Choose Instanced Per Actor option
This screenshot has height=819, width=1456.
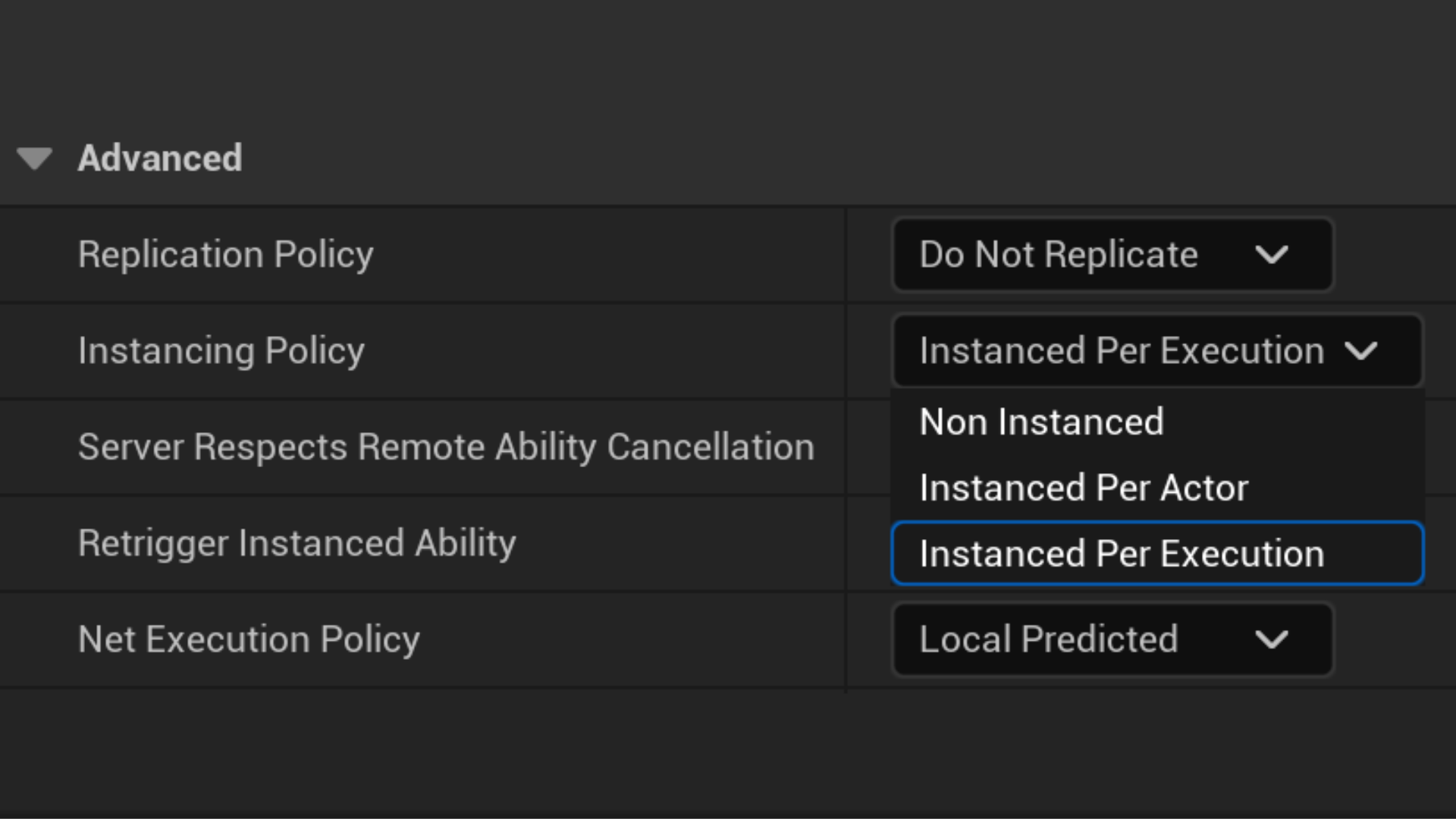pos(1084,488)
